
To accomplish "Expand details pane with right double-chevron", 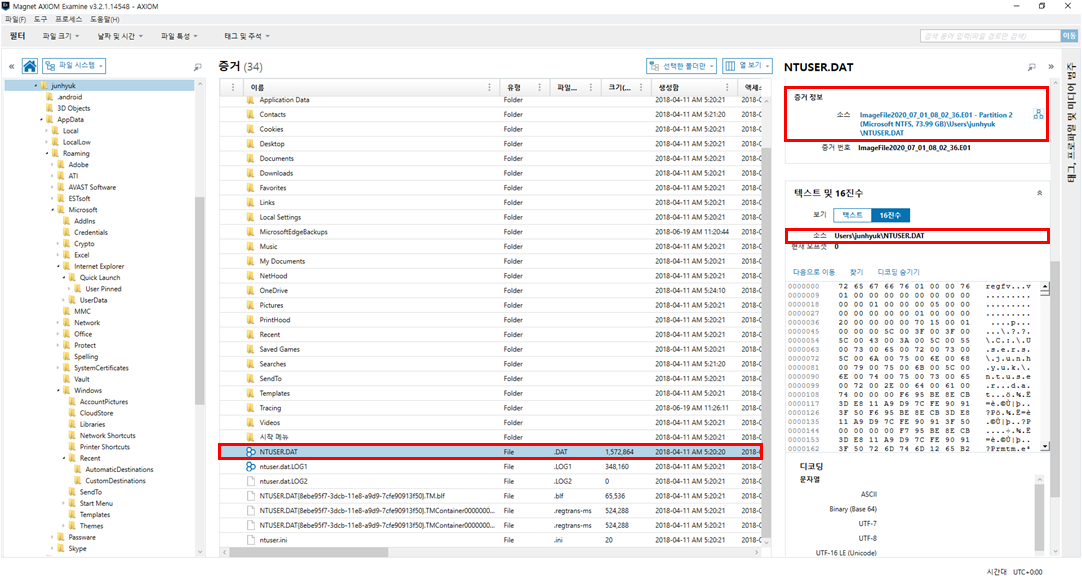I will click(1051, 67).
